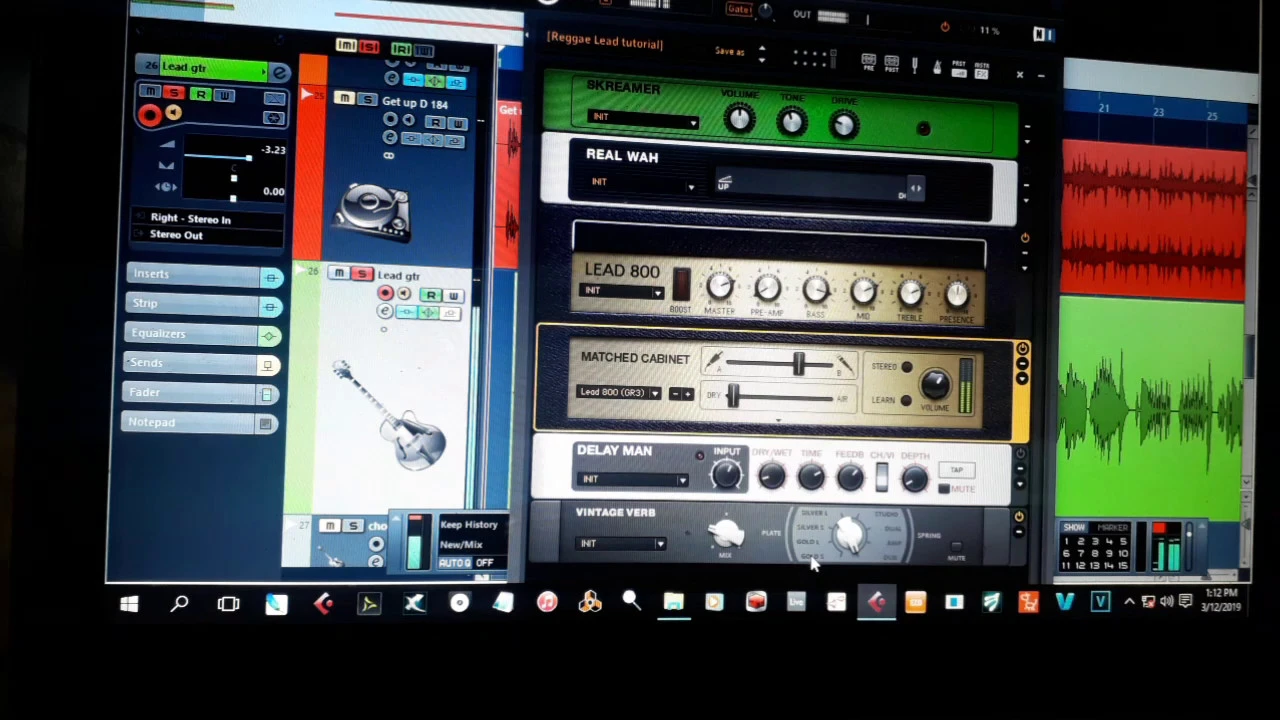Viewport: 1280px width, 720px height.
Task: Click Matched Cabinet Dry/Air slider handle
Action: pos(733,396)
